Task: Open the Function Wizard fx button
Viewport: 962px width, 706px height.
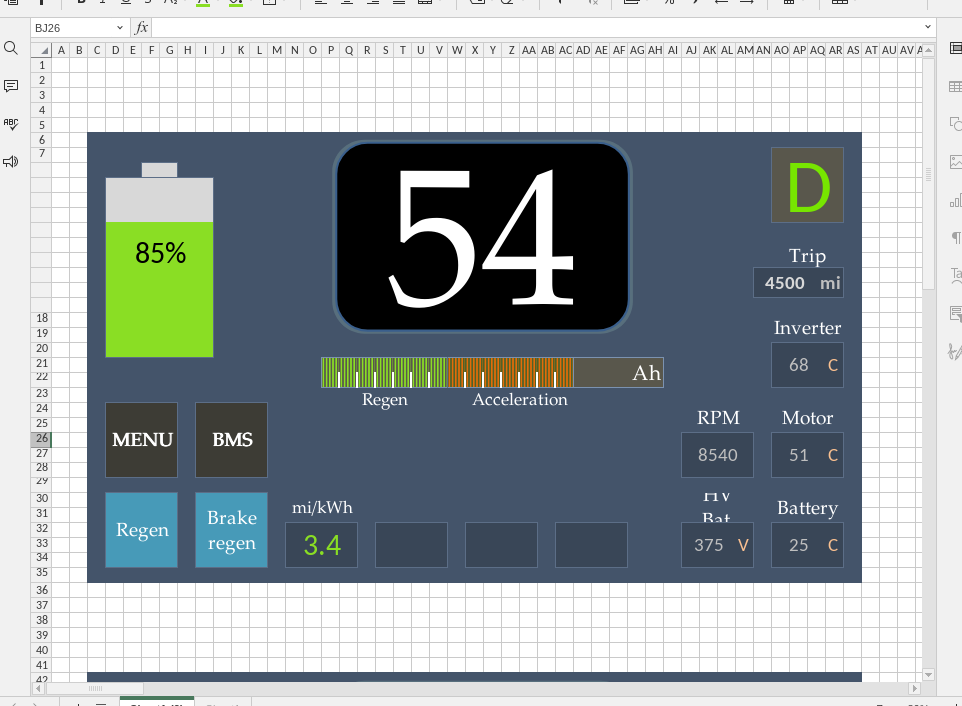Action: click(141, 28)
